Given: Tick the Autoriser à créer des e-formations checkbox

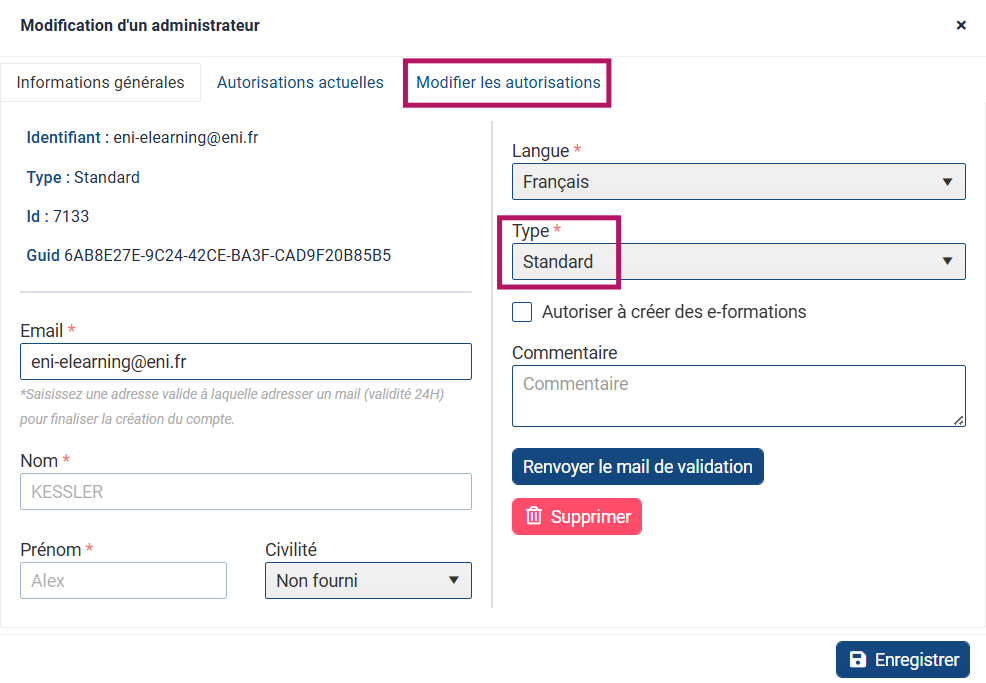Looking at the screenshot, I should point(522,312).
